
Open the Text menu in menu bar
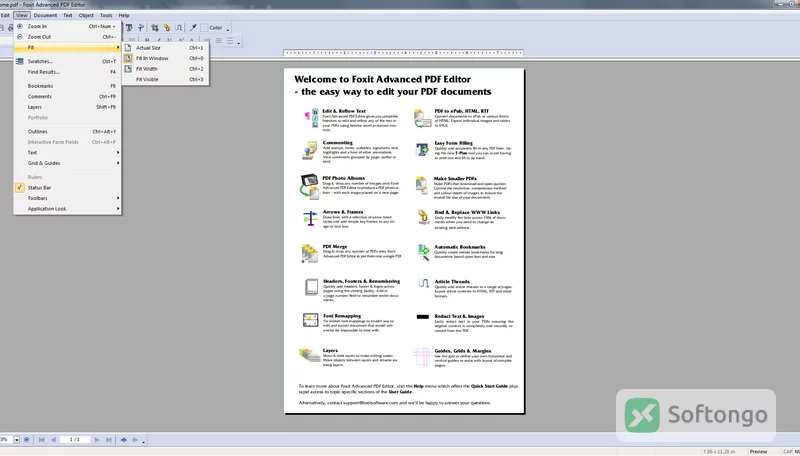68,15
